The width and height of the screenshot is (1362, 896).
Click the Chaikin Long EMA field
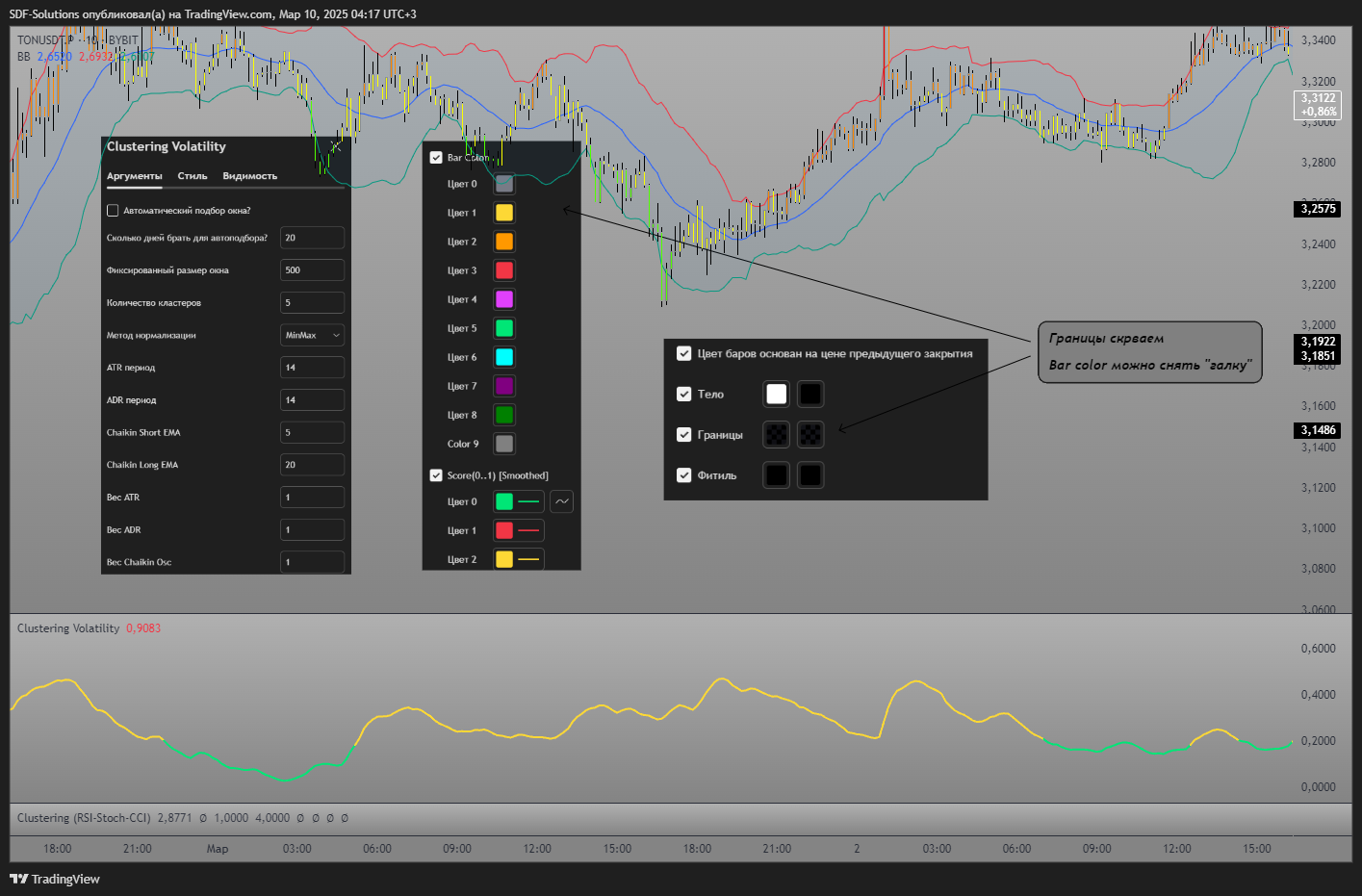pos(312,465)
